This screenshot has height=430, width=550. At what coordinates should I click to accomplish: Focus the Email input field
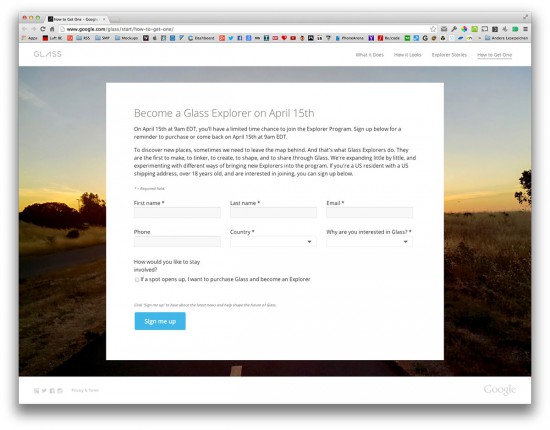pyautogui.click(x=369, y=213)
